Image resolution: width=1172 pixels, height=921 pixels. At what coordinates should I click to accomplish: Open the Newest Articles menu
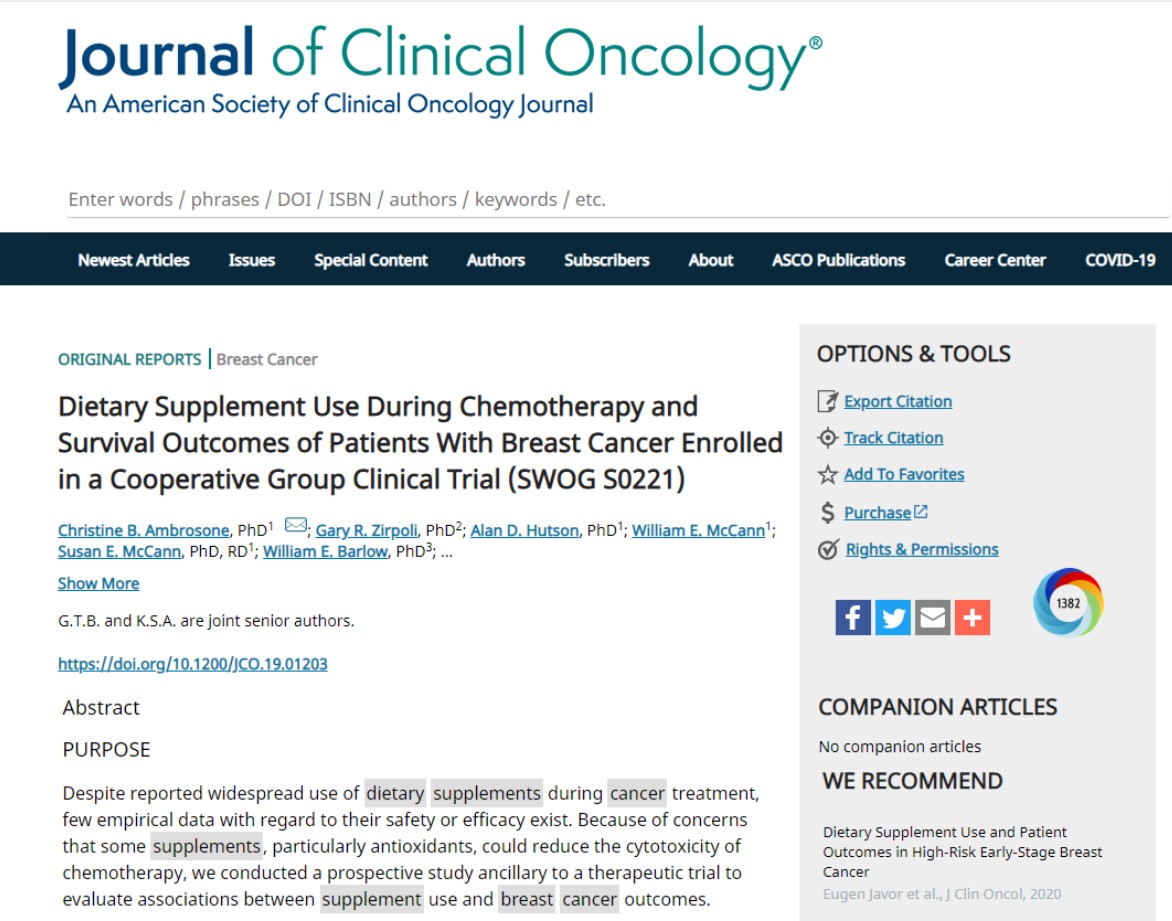[x=134, y=260]
